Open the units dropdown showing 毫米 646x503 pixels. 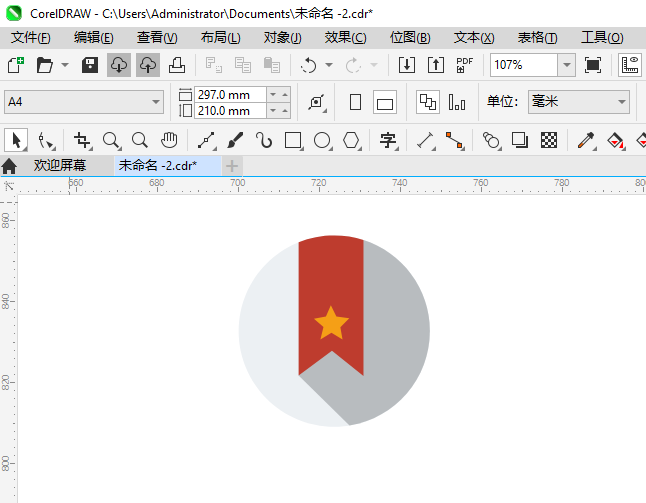[579, 102]
